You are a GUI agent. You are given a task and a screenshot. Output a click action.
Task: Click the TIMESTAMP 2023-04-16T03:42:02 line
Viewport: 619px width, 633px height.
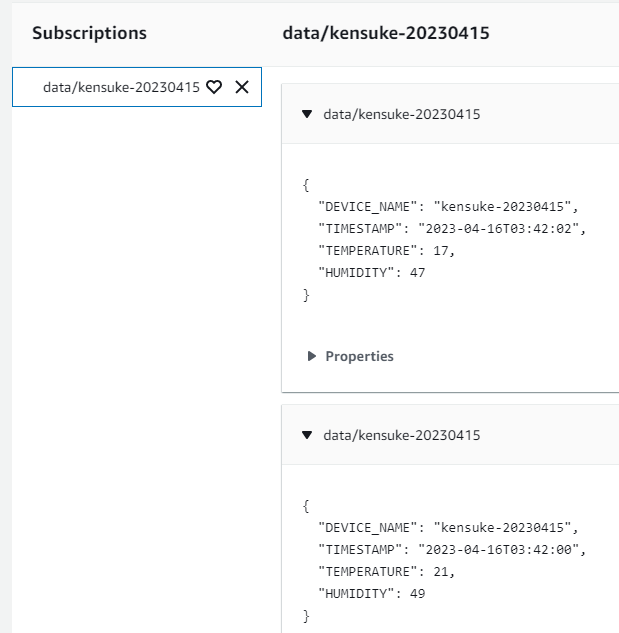coord(452,228)
